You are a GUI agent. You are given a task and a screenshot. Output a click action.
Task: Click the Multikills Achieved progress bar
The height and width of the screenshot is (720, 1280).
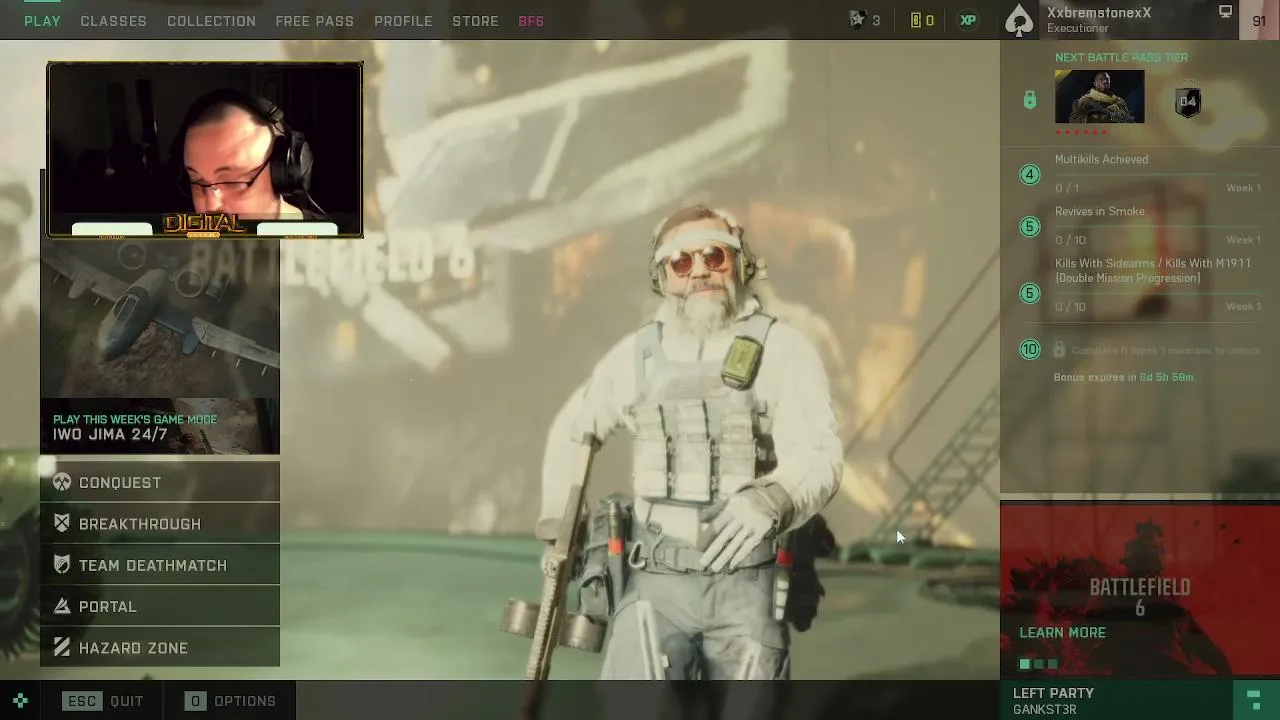(x=1157, y=175)
